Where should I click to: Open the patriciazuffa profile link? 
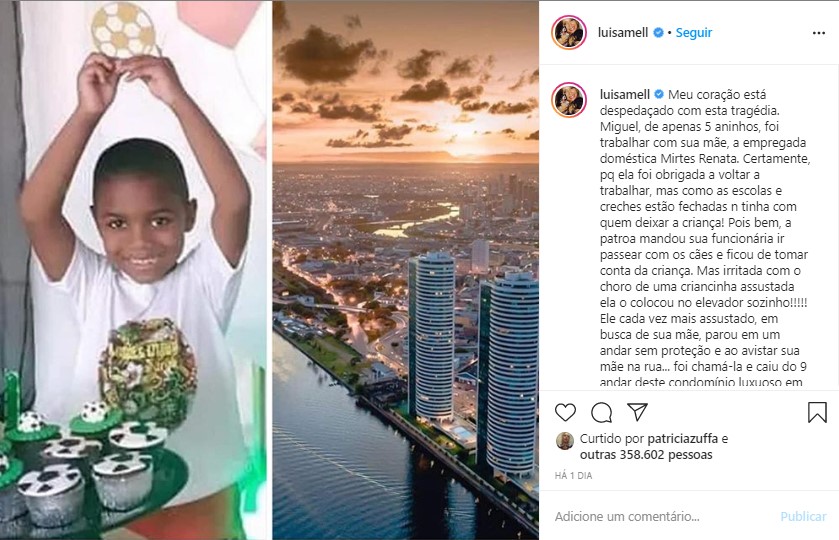tap(683, 439)
